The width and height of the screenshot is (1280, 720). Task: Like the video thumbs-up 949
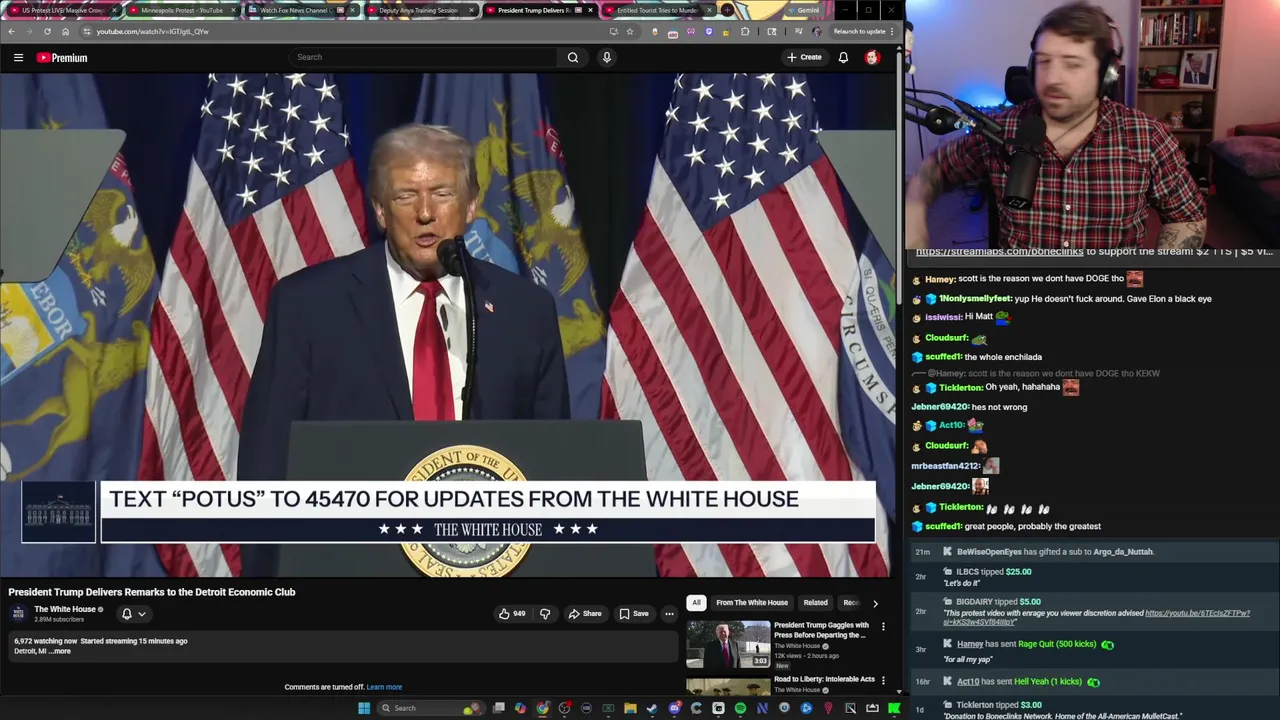(512, 614)
